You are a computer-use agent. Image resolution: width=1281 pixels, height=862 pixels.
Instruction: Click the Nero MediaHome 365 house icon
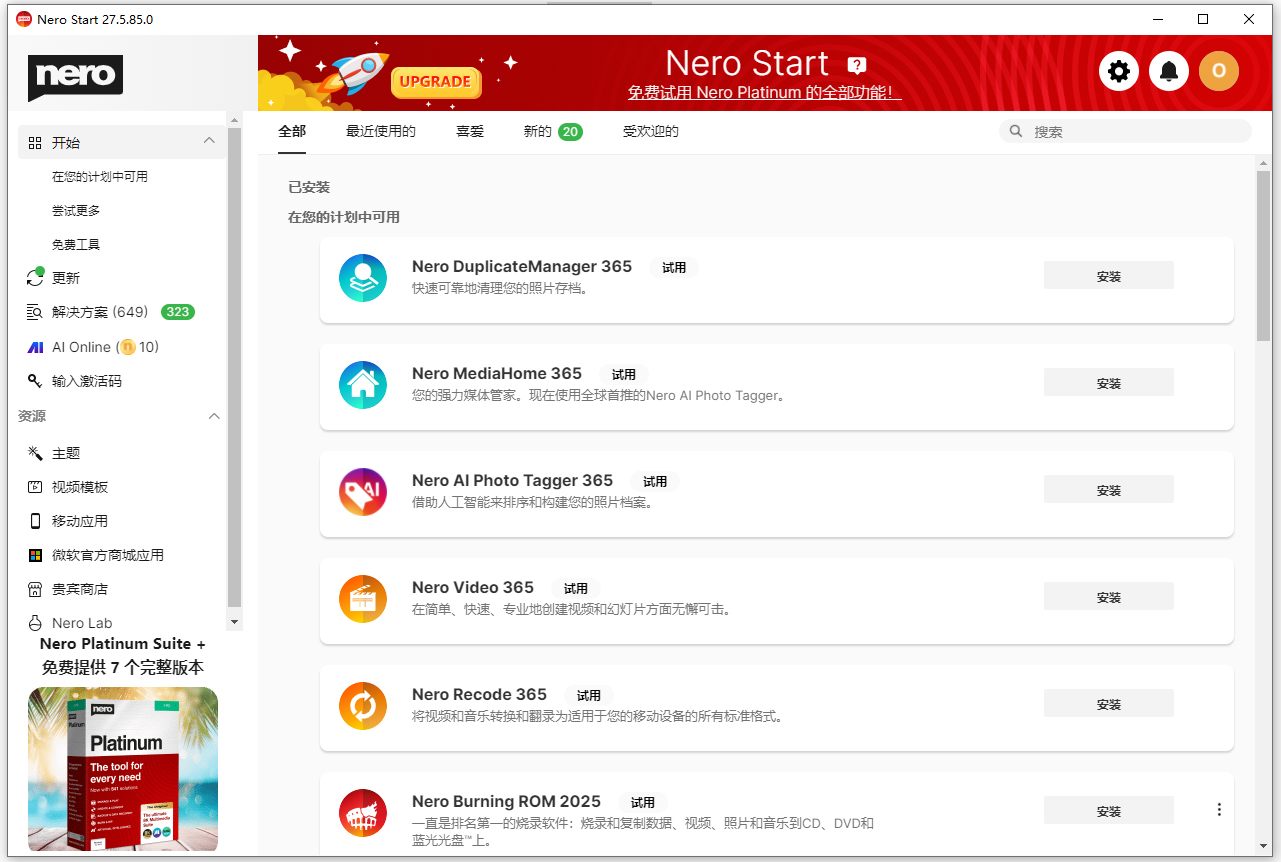coord(362,384)
